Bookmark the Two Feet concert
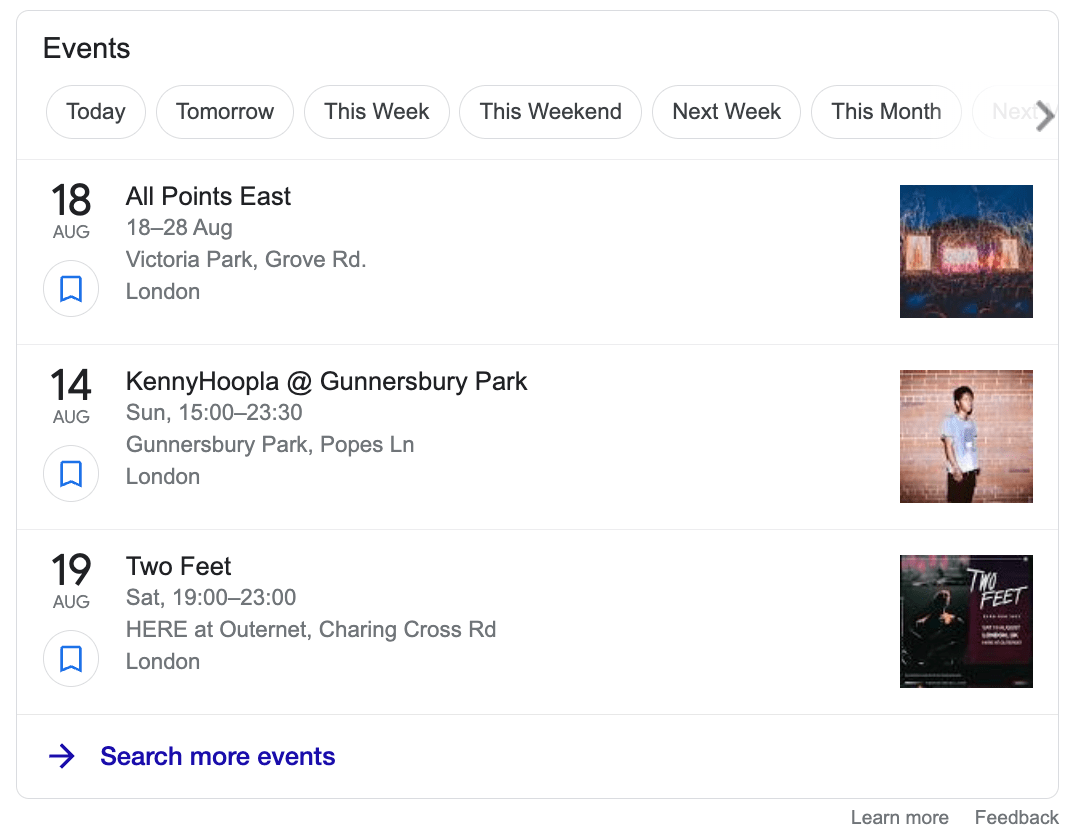The width and height of the screenshot is (1080, 840). [x=71, y=658]
